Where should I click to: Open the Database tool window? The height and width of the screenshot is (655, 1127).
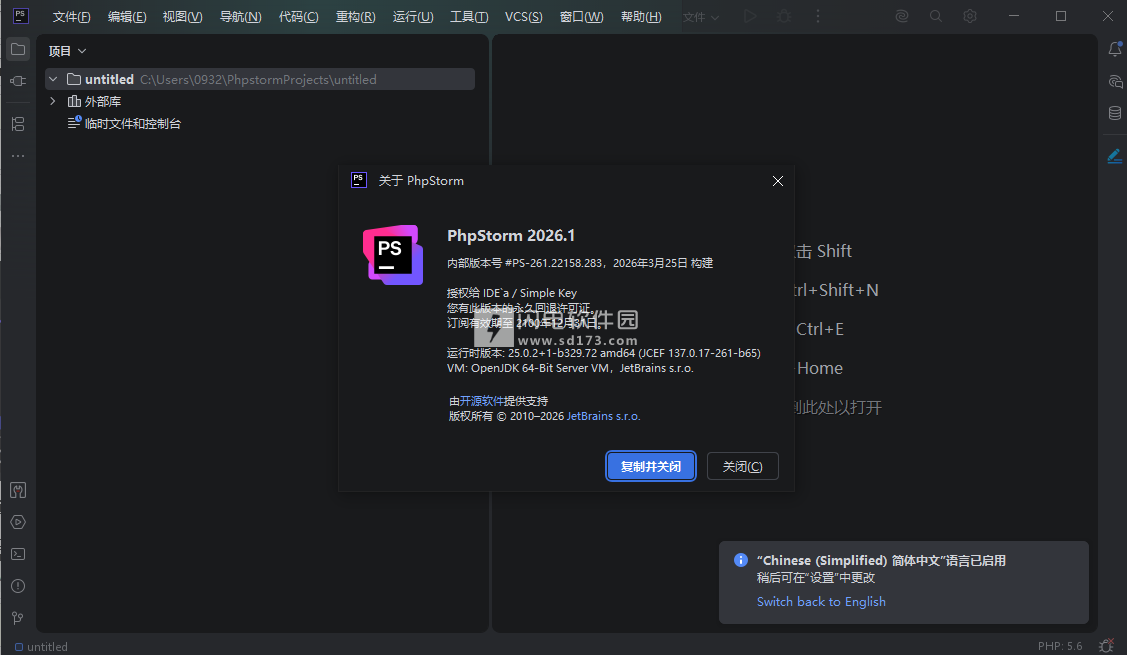point(1114,113)
